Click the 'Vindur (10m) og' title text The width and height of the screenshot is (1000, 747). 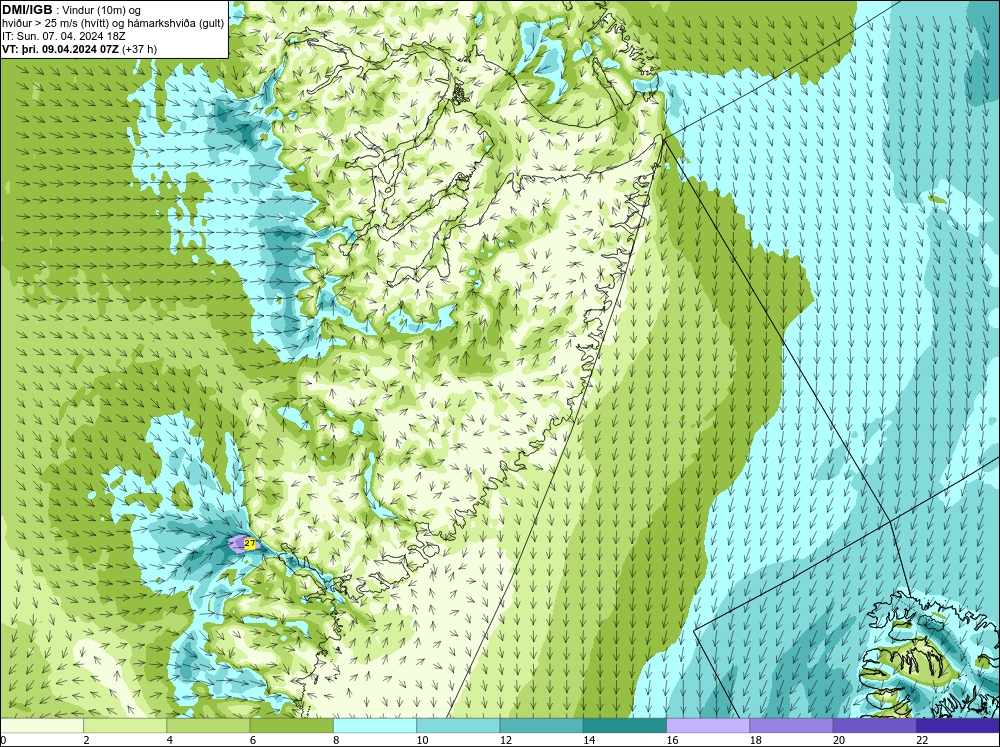click(x=100, y=10)
